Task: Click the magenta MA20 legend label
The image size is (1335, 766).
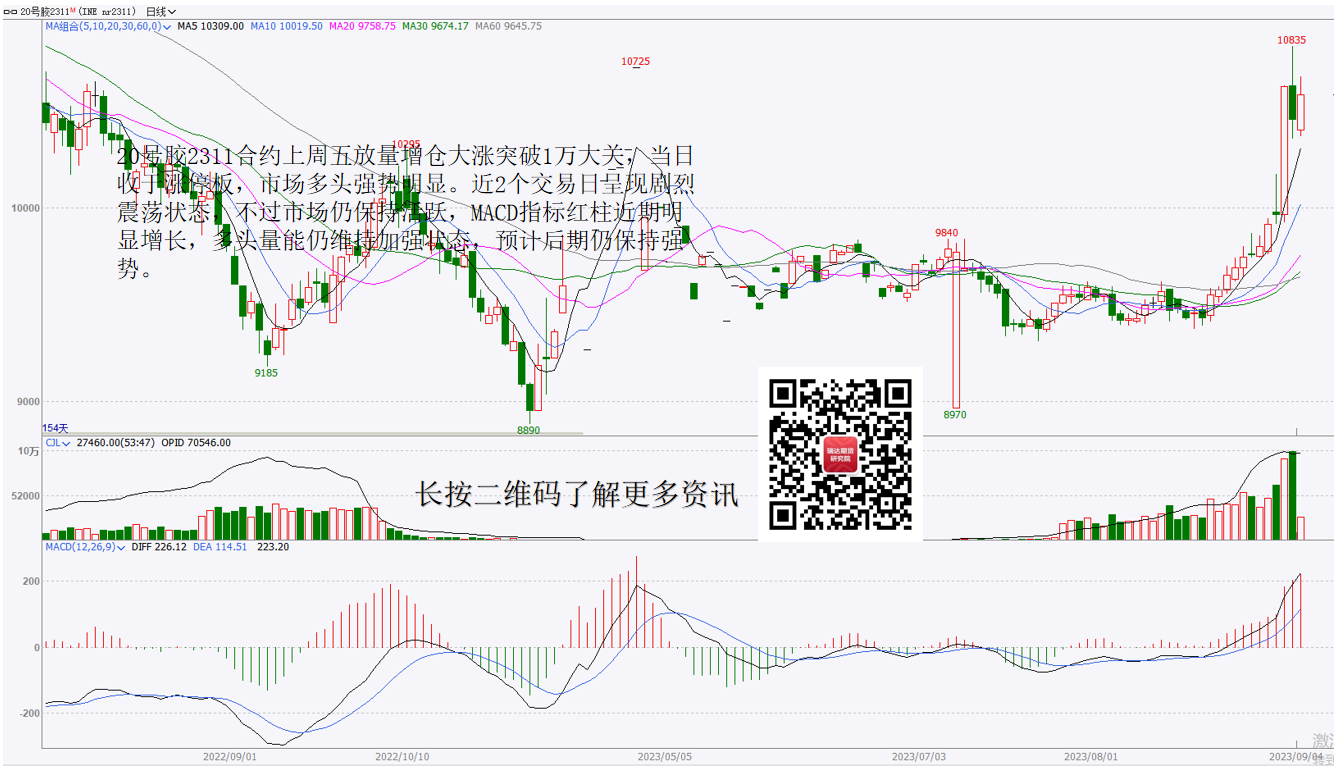Action: (362, 26)
